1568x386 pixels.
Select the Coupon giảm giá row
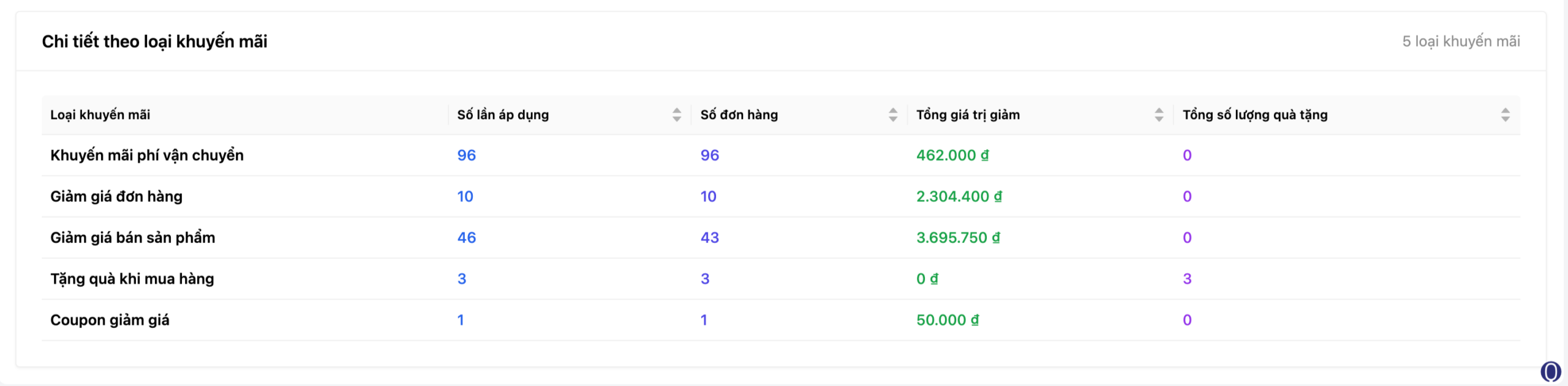click(110, 320)
